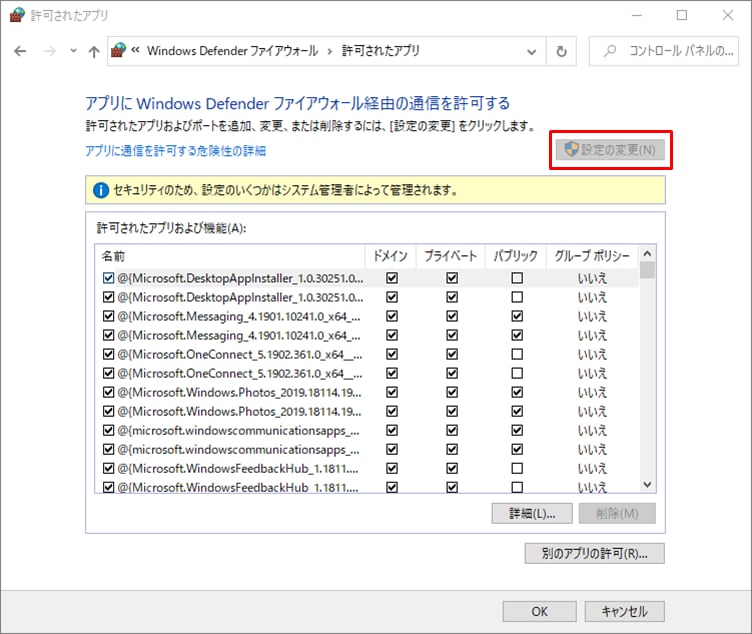Refresh the page with the reload icon
This screenshot has height=634, width=752.
(561, 51)
